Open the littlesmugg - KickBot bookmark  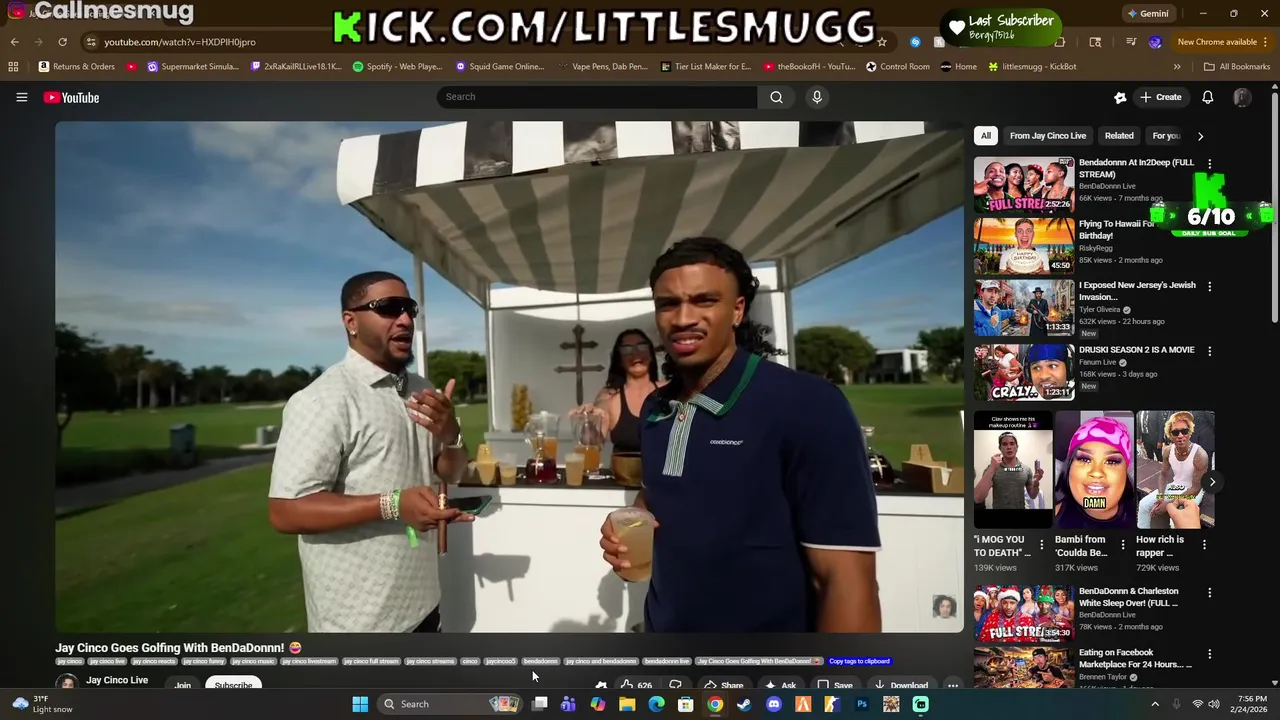coord(1032,67)
